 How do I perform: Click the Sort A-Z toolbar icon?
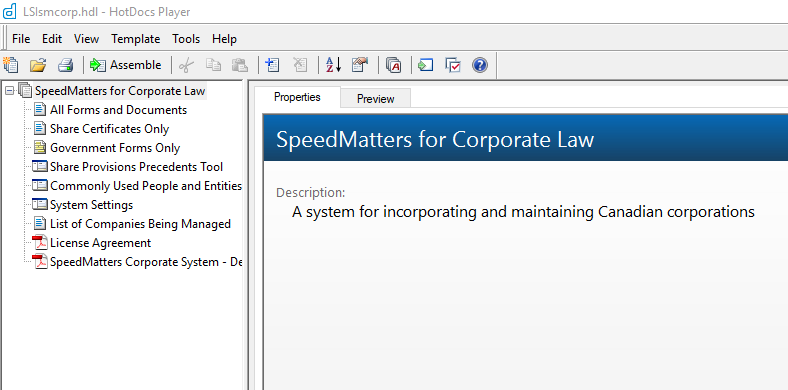[334, 65]
